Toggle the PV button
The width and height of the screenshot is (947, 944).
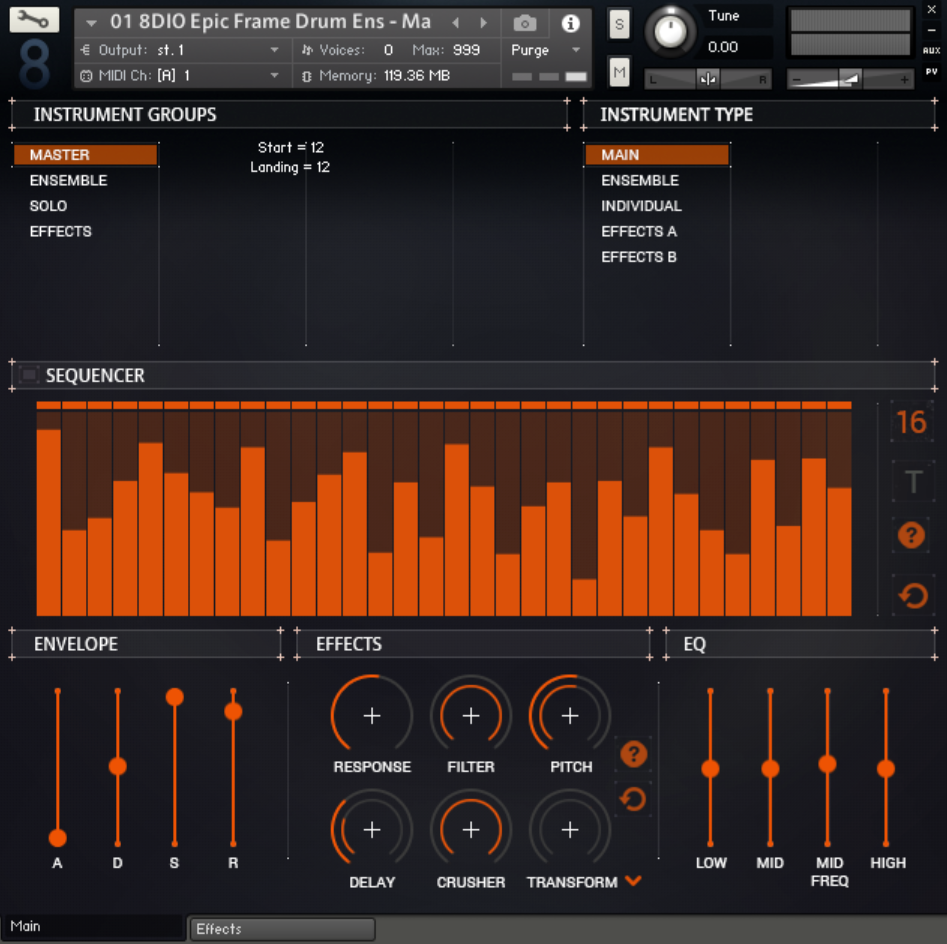(x=932, y=71)
